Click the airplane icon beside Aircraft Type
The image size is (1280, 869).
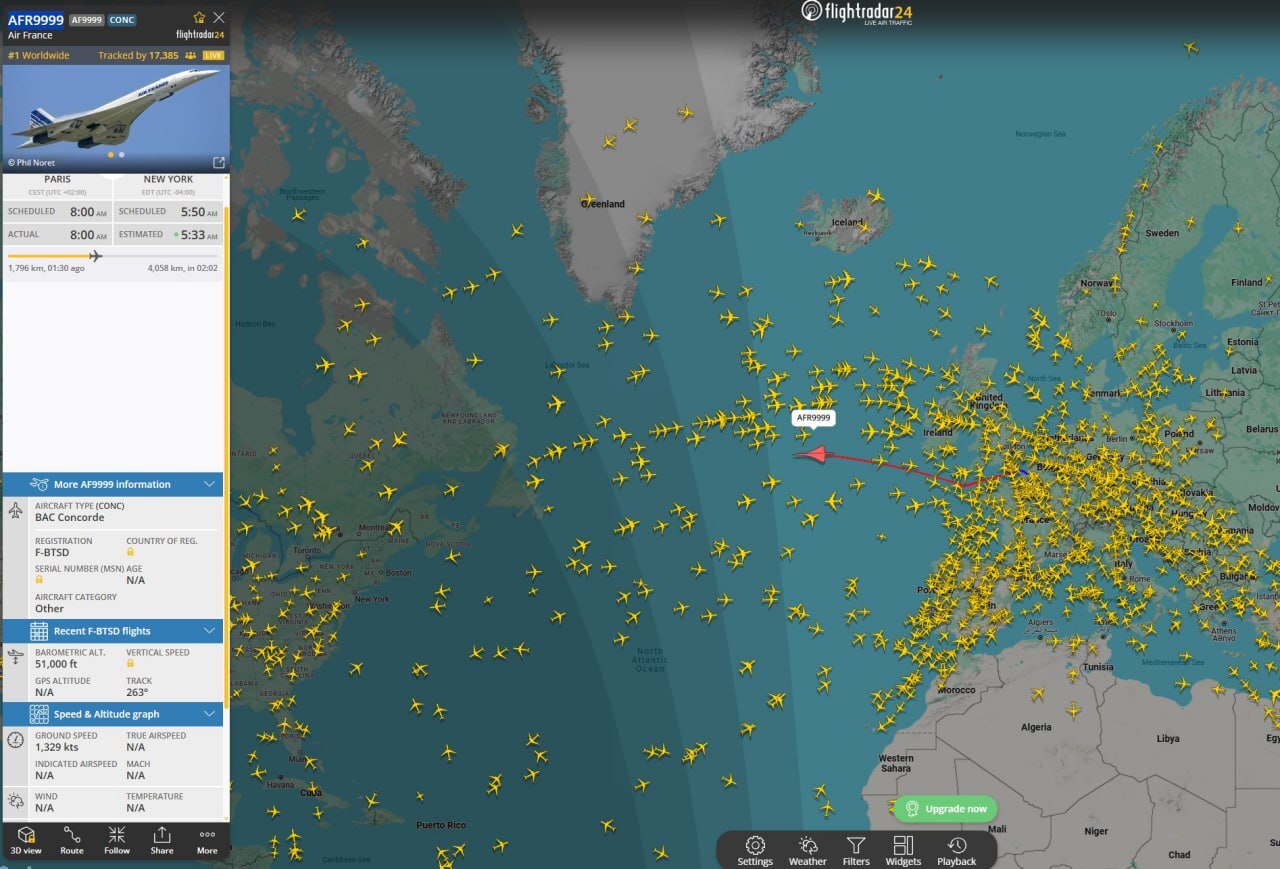15,511
